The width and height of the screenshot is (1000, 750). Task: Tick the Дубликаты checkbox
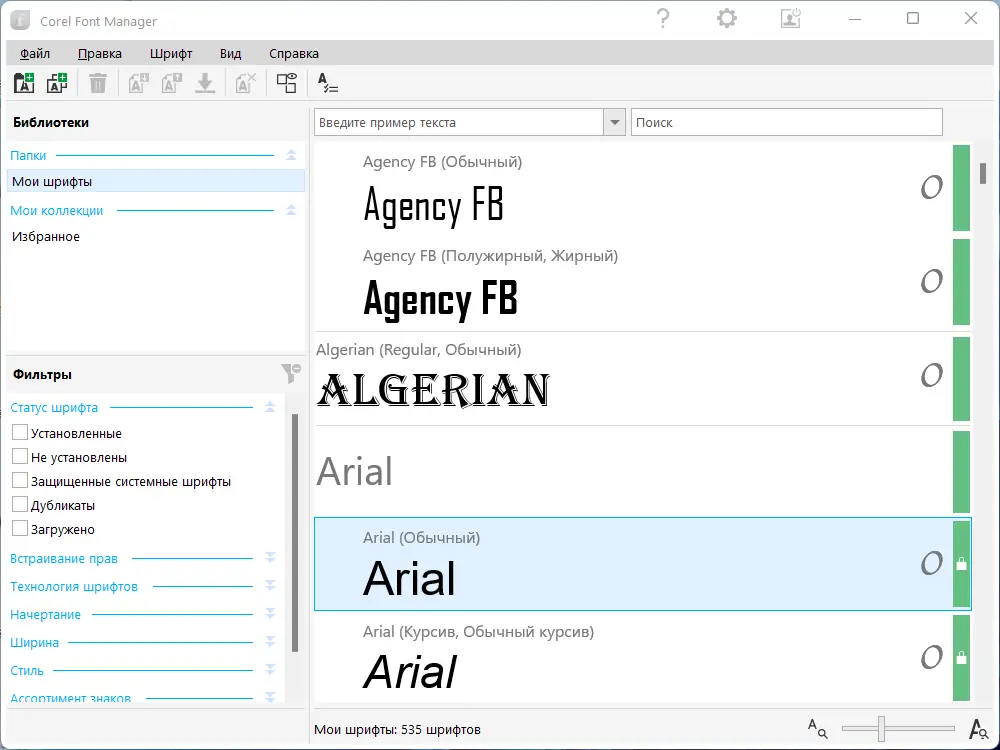coord(20,504)
